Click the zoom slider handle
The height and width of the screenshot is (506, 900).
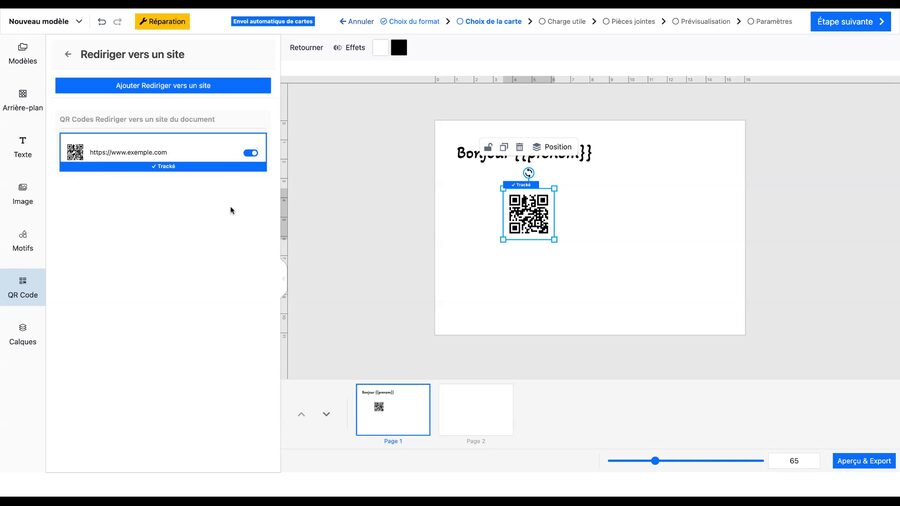(x=655, y=461)
